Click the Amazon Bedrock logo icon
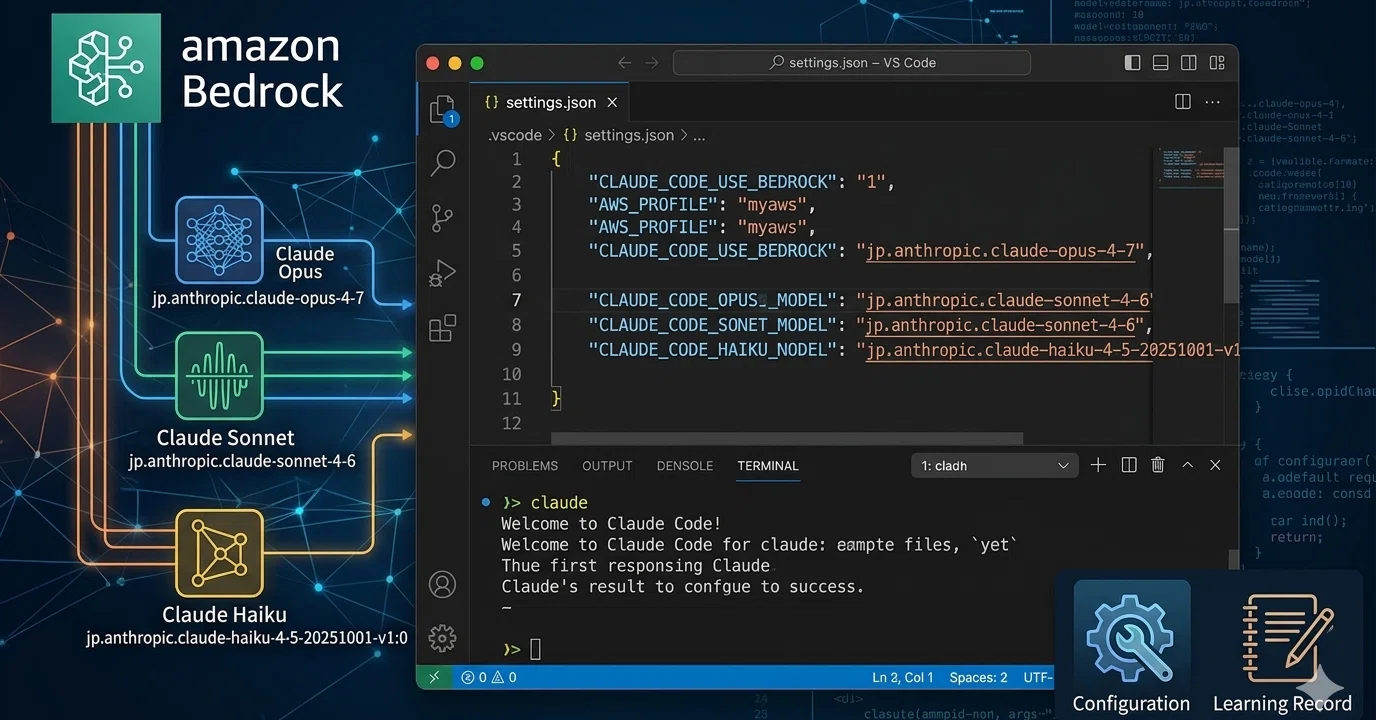Screen dimensions: 1376x720 [x=107, y=68]
